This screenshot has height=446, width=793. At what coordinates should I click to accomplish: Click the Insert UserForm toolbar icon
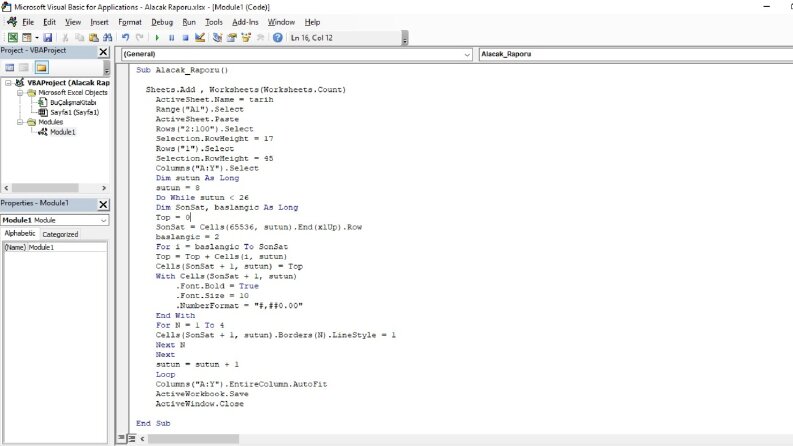point(27,37)
